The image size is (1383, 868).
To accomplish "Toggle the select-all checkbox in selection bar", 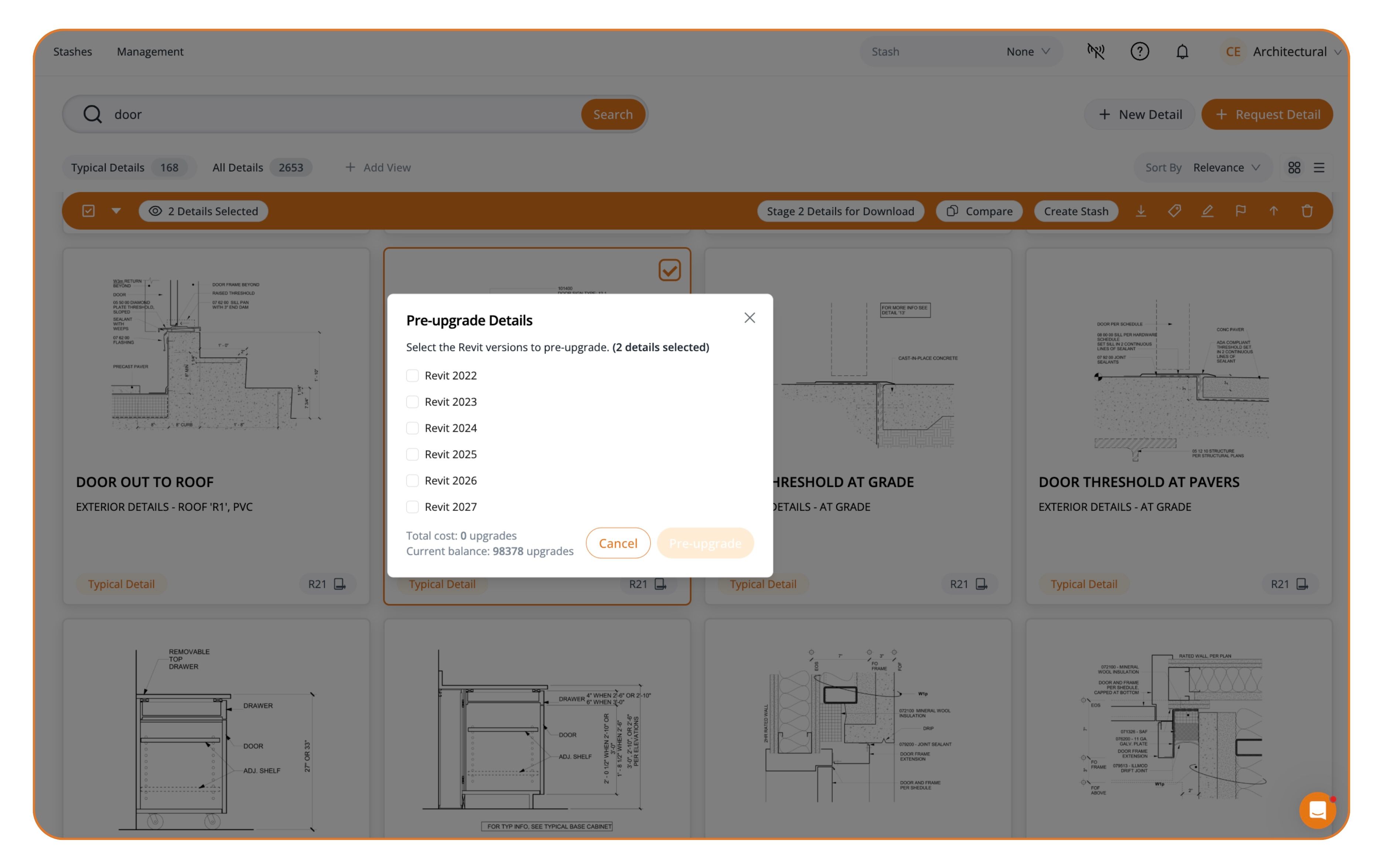I will click(88, 211).
